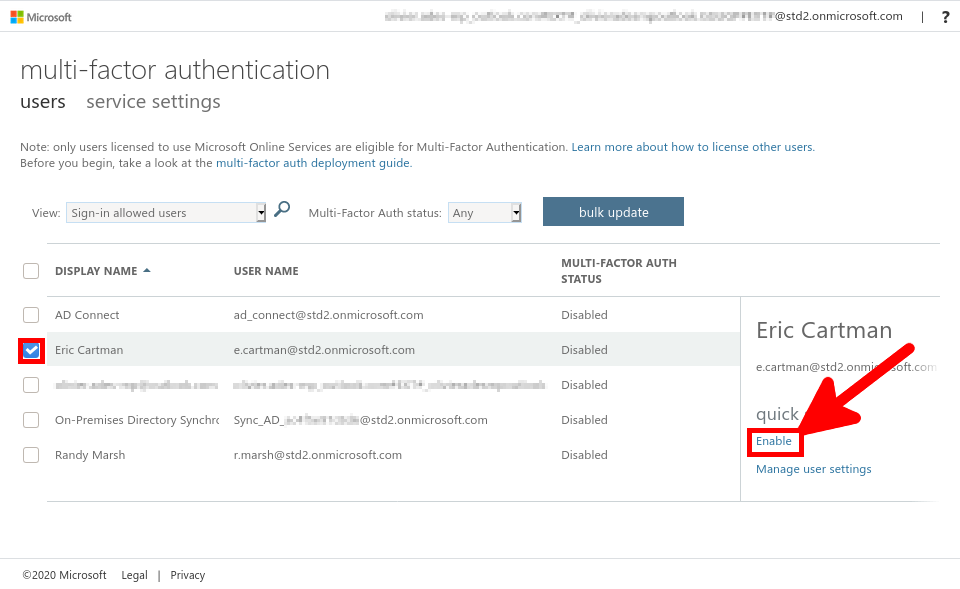Check the AD Connect checkbox
960x589 pixels.
pos(31,315)
